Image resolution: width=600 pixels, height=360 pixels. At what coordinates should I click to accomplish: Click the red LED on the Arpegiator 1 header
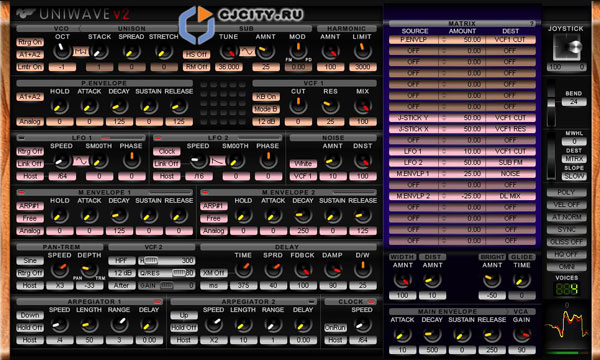coord(158,301)
